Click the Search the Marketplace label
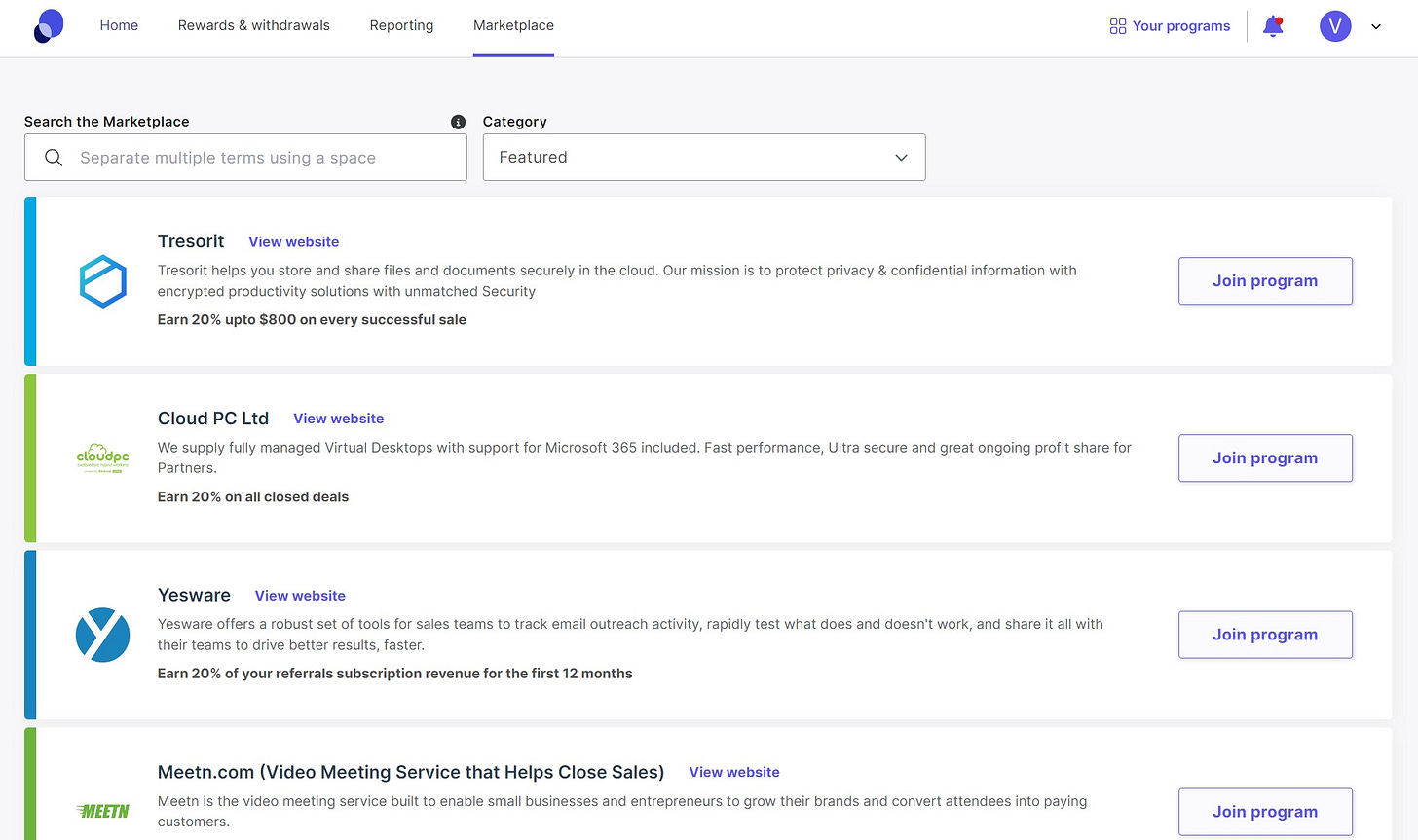This screenshot has height=840, width=1418. 107,122
